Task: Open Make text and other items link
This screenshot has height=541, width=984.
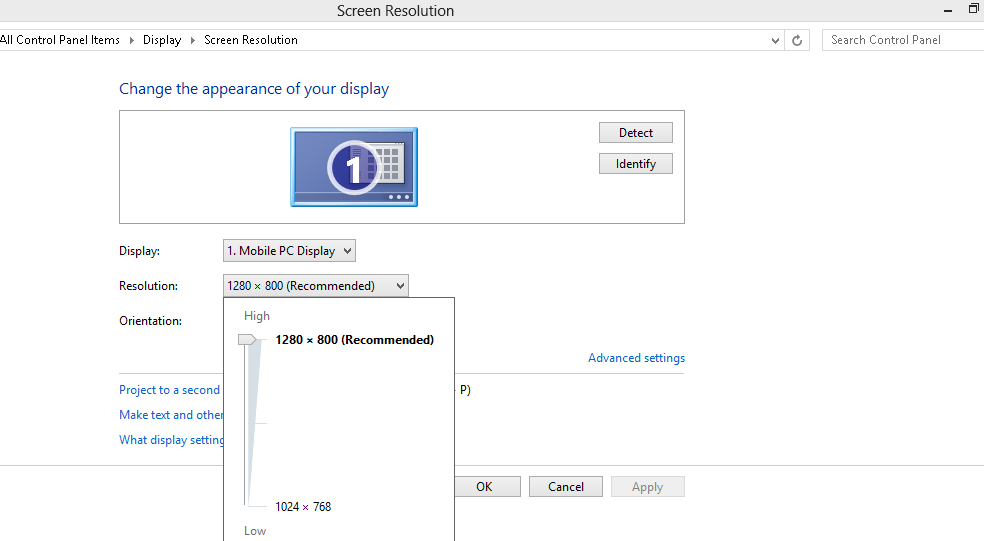Action: click(x=171, y=415)
